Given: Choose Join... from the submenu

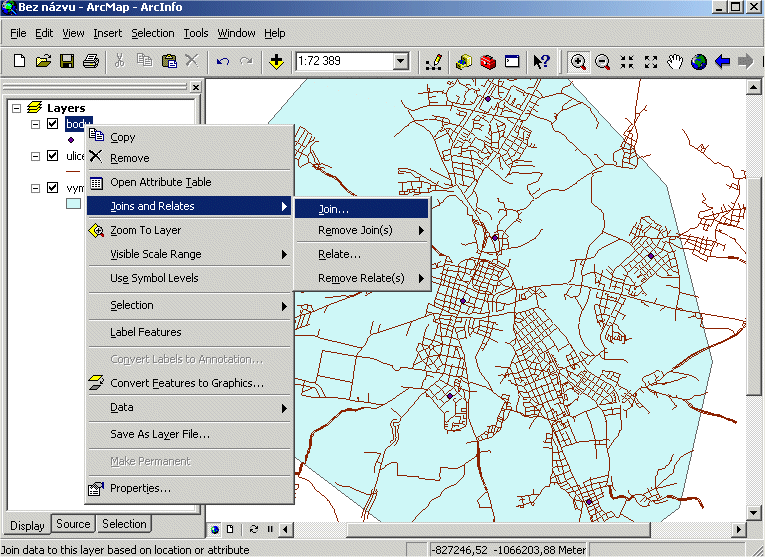Looking at the screenshot, I should 362,209.
